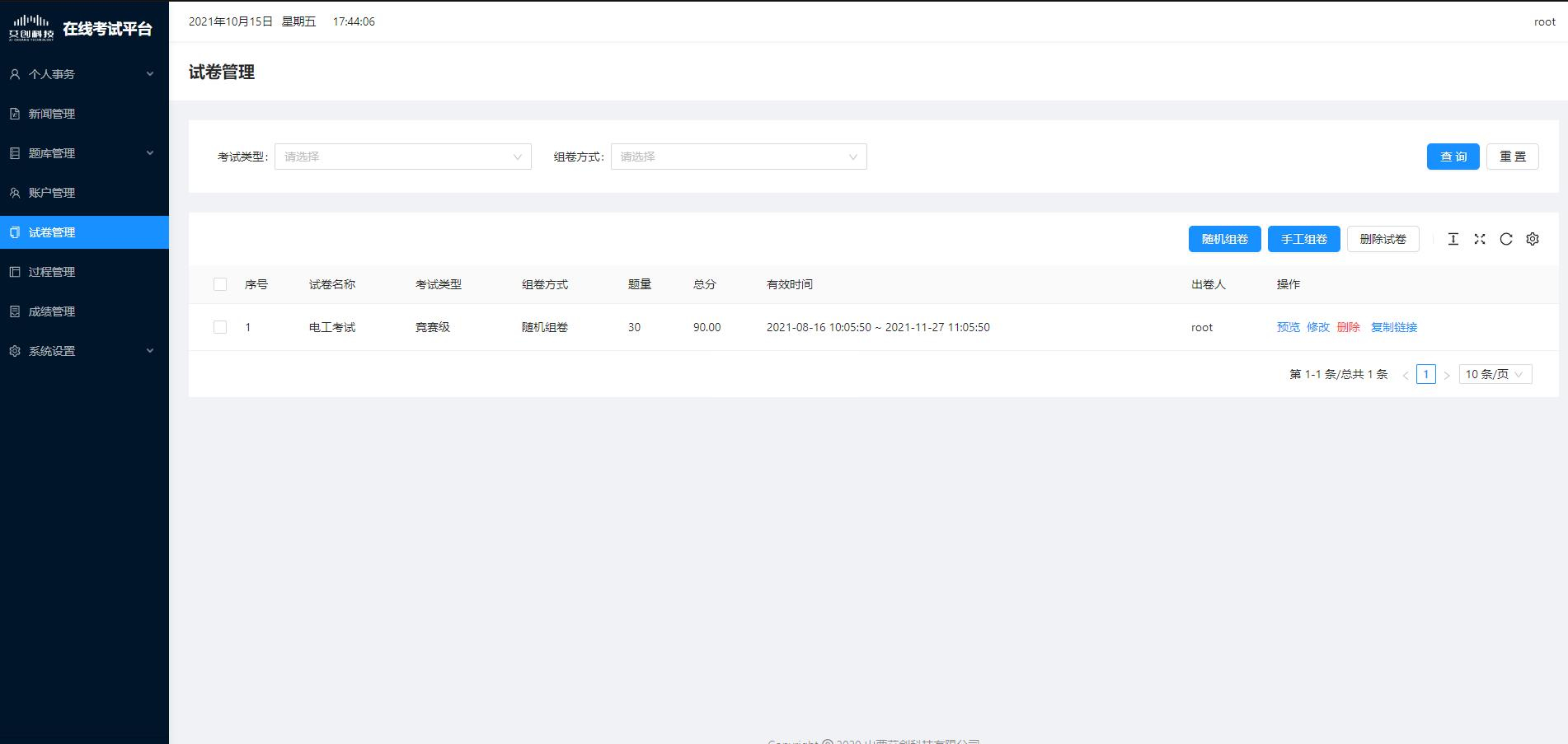Open the 10 条/页 page size dropdown

point(1495,374)
